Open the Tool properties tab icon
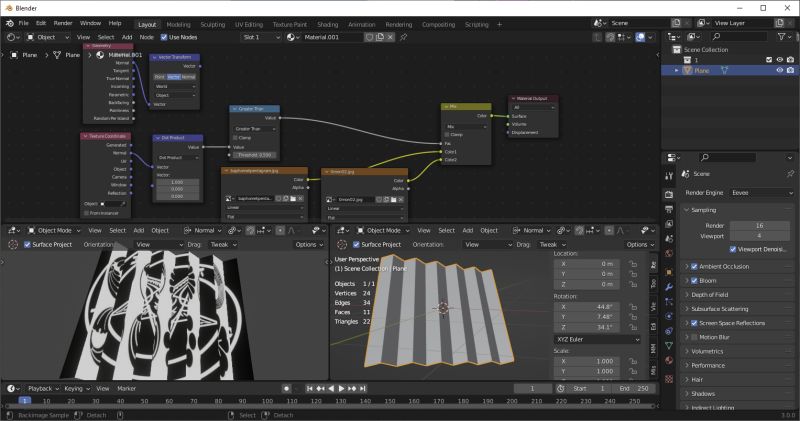Screen dimensions: 800x421 tap(669, 176)
